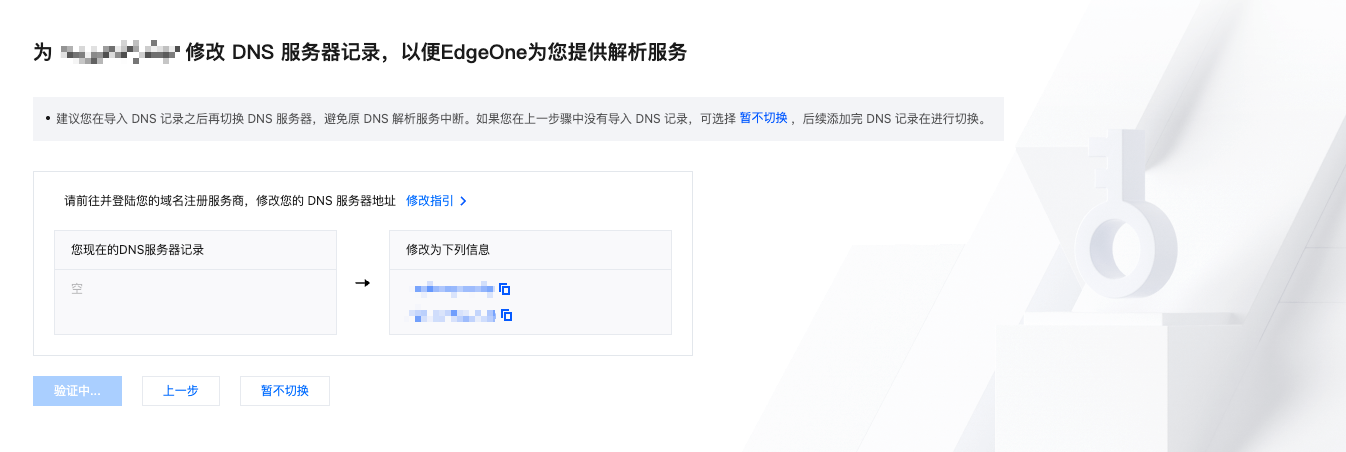Click the 您现在的DNS服务器记录 header

(138, 249)
